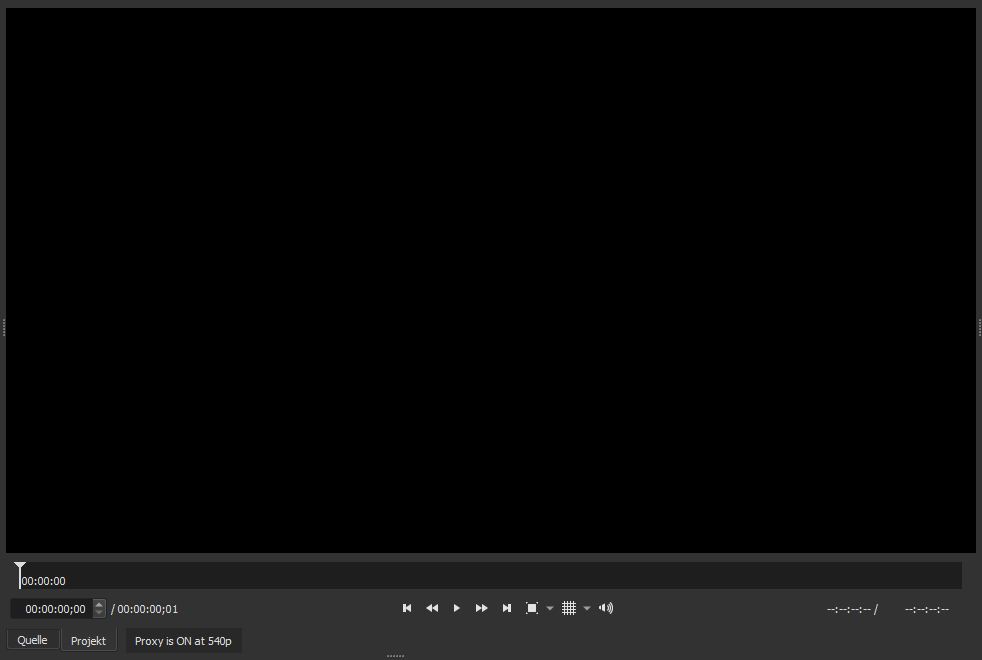Switch to the Projekt tab
This screenshot has width=982, height=660.
pos(88,640)
